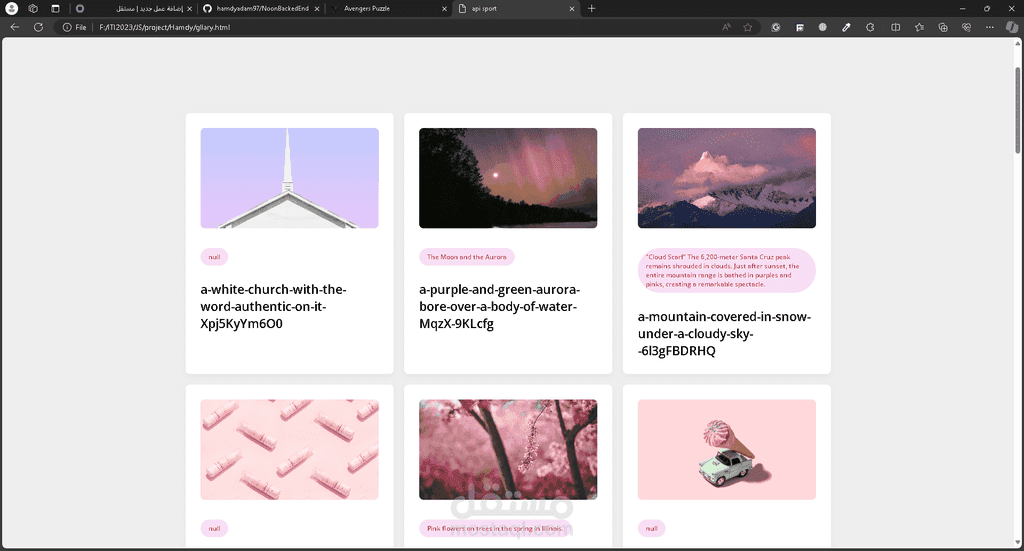1024x551 pixels.
Task: Open the tab actions menu icon
Action: click(56, 8)
